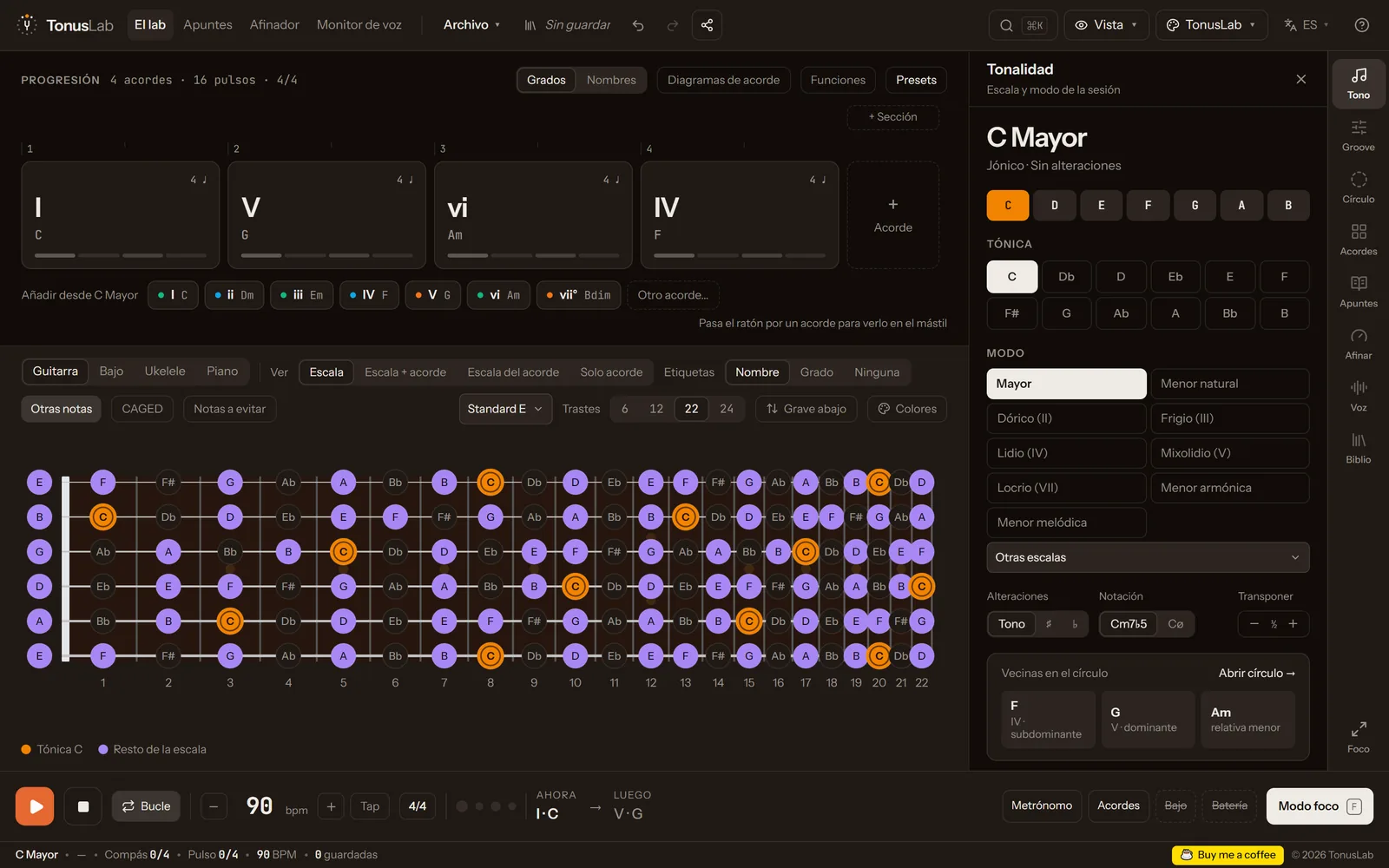
Task: Switch to the Afinador tab
Action: (274, 25)
